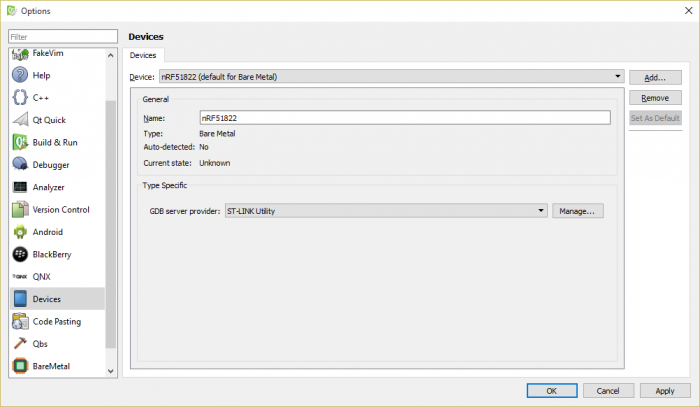Click the sidebar scroll up arrow

[111, 55]
